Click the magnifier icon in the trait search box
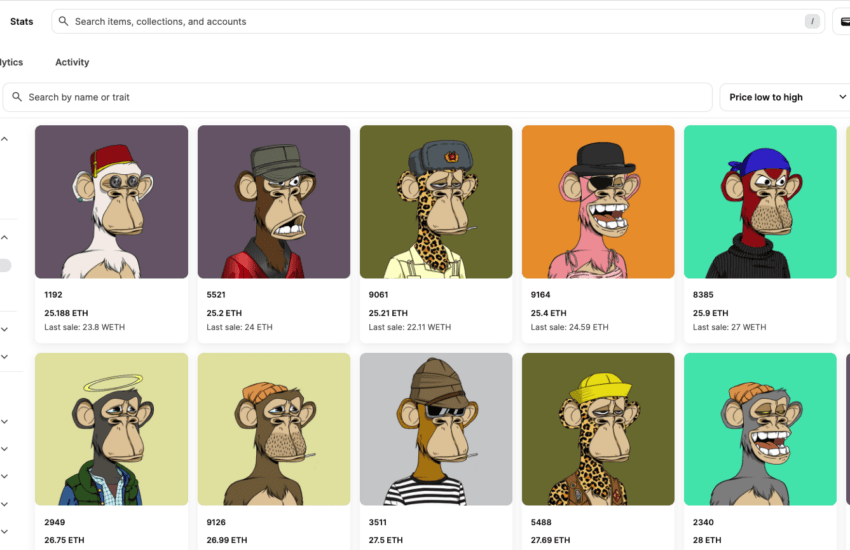Screen dimensions: 850x550 [x=17, y=97]
